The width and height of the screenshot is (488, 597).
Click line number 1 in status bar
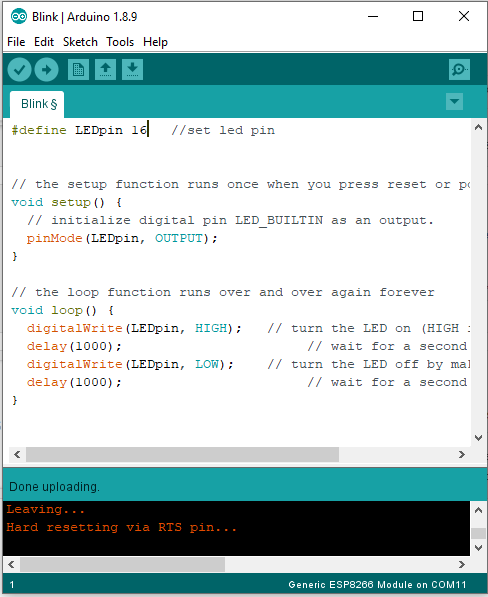[x=12, y=585]
